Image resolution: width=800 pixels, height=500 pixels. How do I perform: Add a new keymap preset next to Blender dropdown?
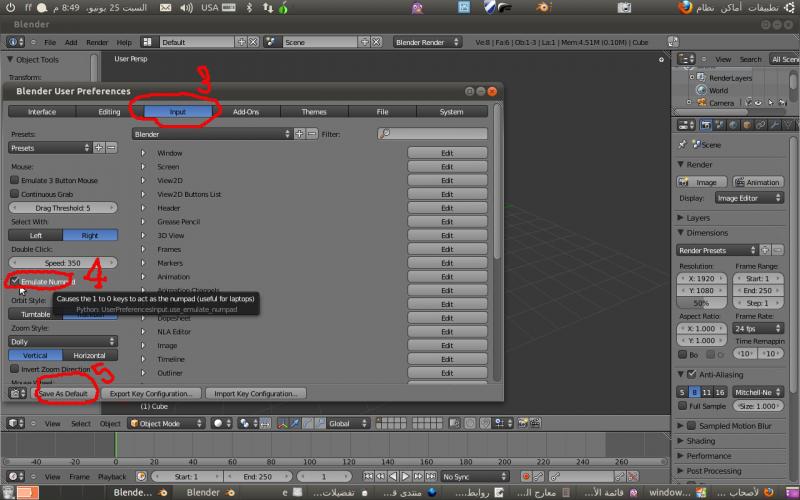(x=299, y=134)
